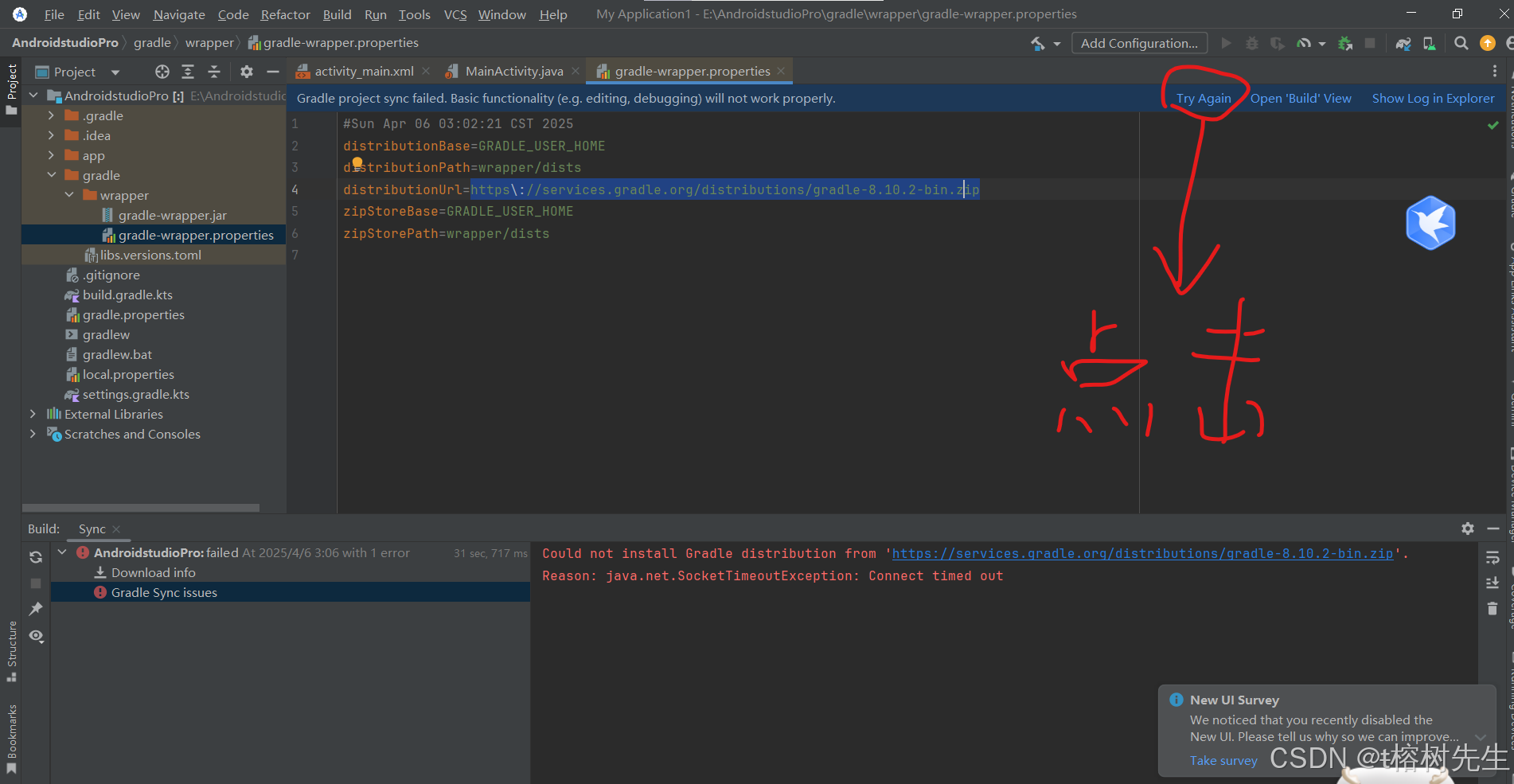Open the Project view dropdown
Image resolution: width=1514 pixels, height=784 pixels.
[x=115, y=72]
